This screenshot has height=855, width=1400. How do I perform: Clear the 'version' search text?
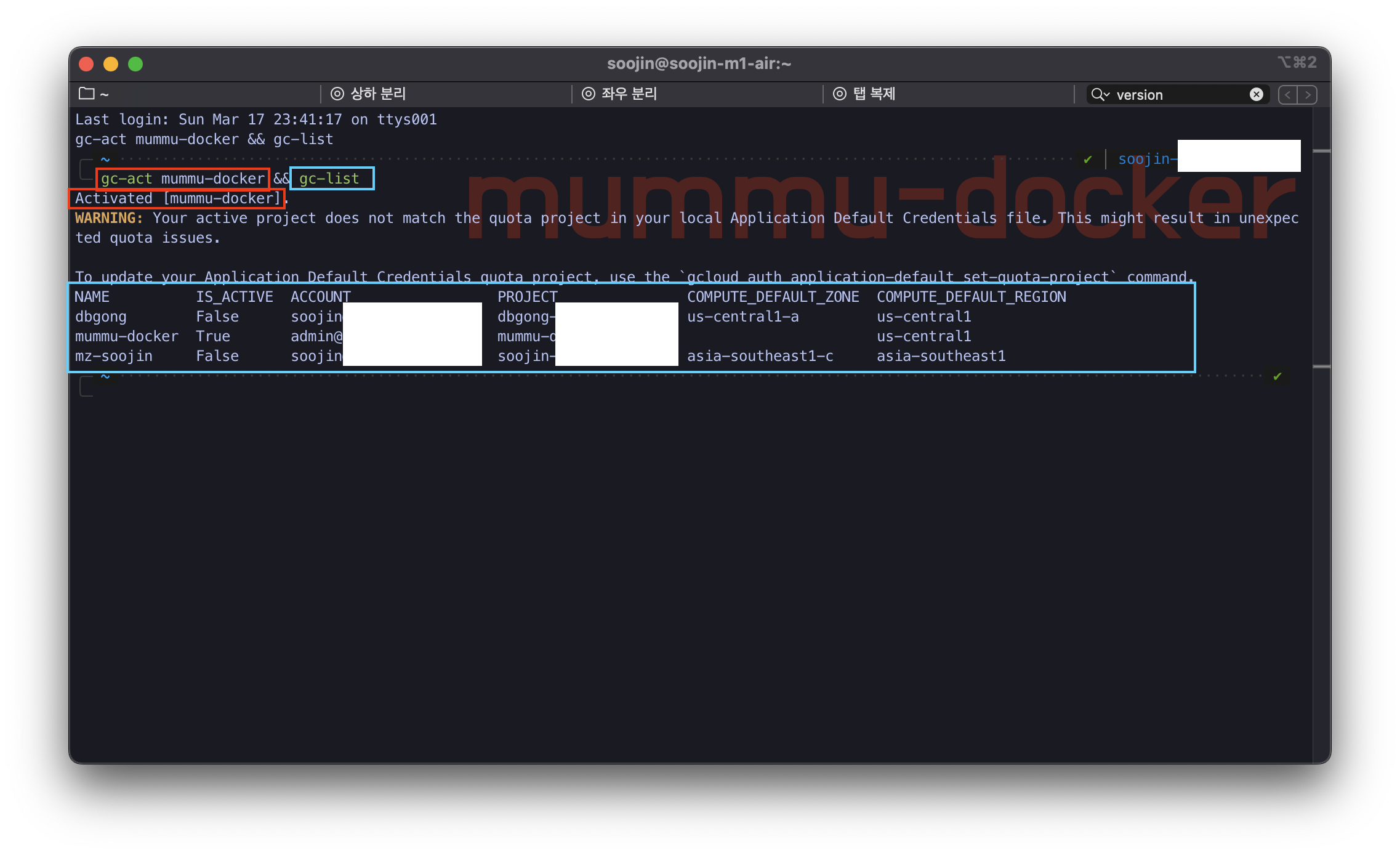[1257, 94]
